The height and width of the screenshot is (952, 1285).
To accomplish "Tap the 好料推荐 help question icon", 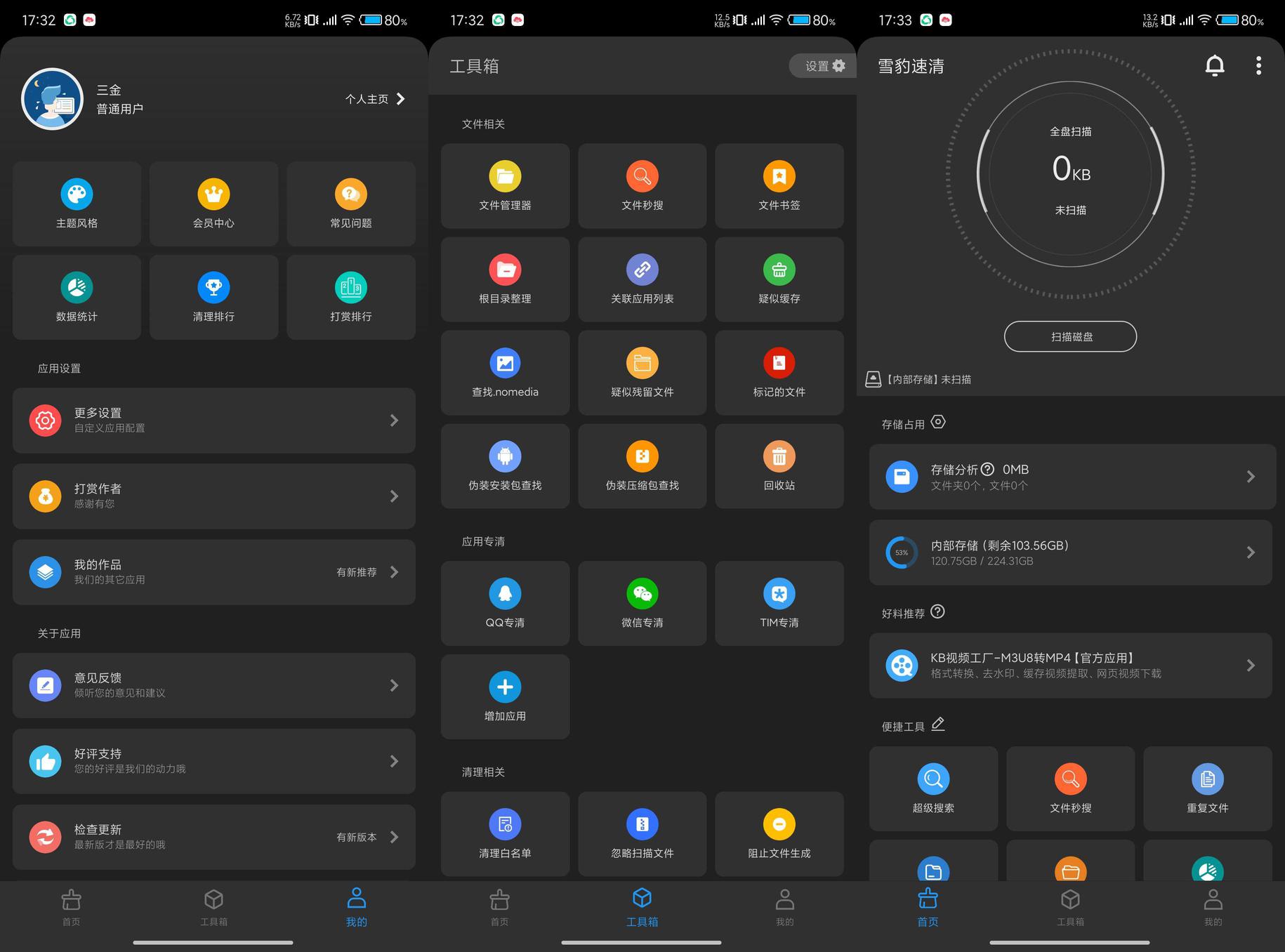I will click(x=937, y=611).
